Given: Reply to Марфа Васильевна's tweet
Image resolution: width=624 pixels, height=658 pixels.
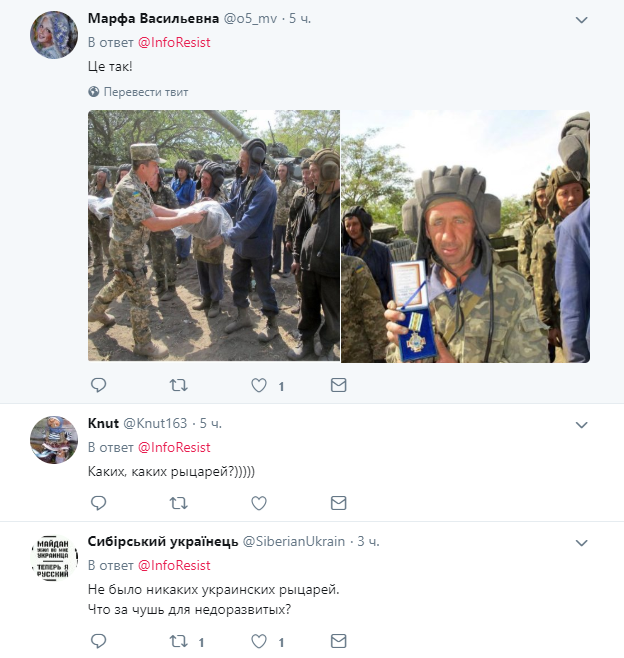Looking at the screenshot, I should pos(99,385).
